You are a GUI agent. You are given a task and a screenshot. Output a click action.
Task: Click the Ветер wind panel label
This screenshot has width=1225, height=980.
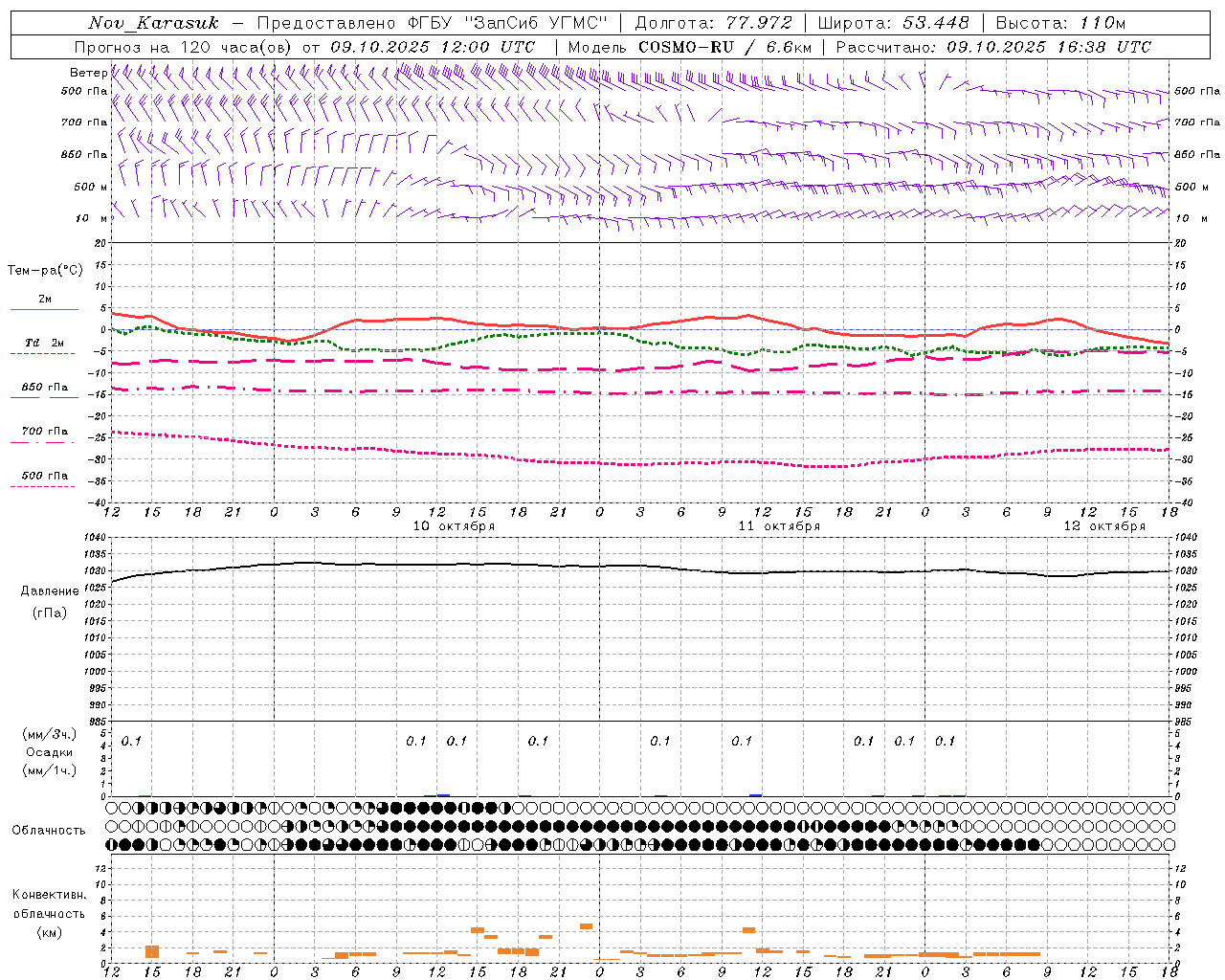click(88, 73)
